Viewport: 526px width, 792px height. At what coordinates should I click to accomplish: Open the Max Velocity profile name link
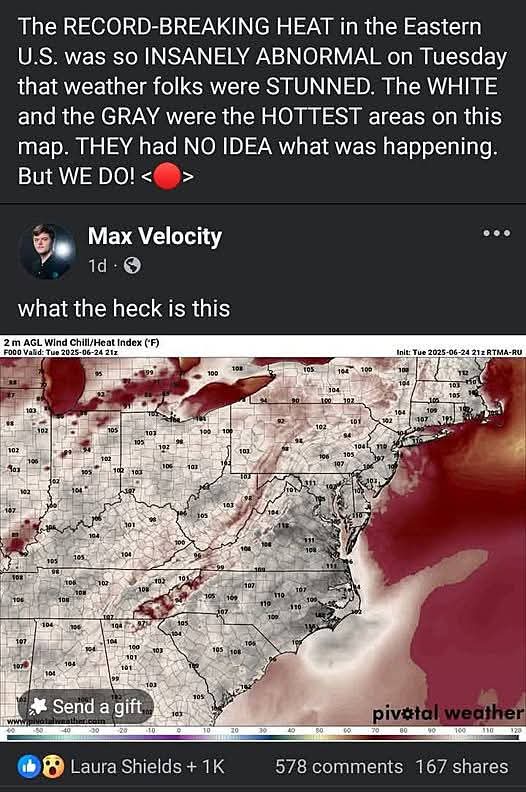click(x=155, y=236)
